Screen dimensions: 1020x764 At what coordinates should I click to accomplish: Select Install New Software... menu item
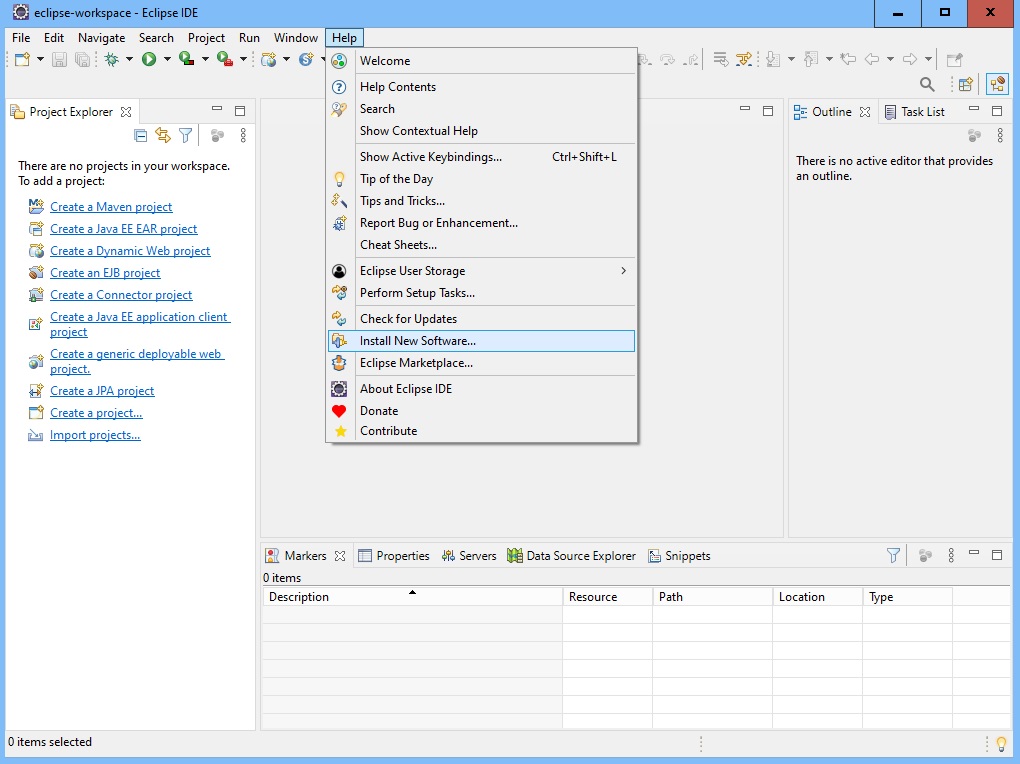[481, 341]
